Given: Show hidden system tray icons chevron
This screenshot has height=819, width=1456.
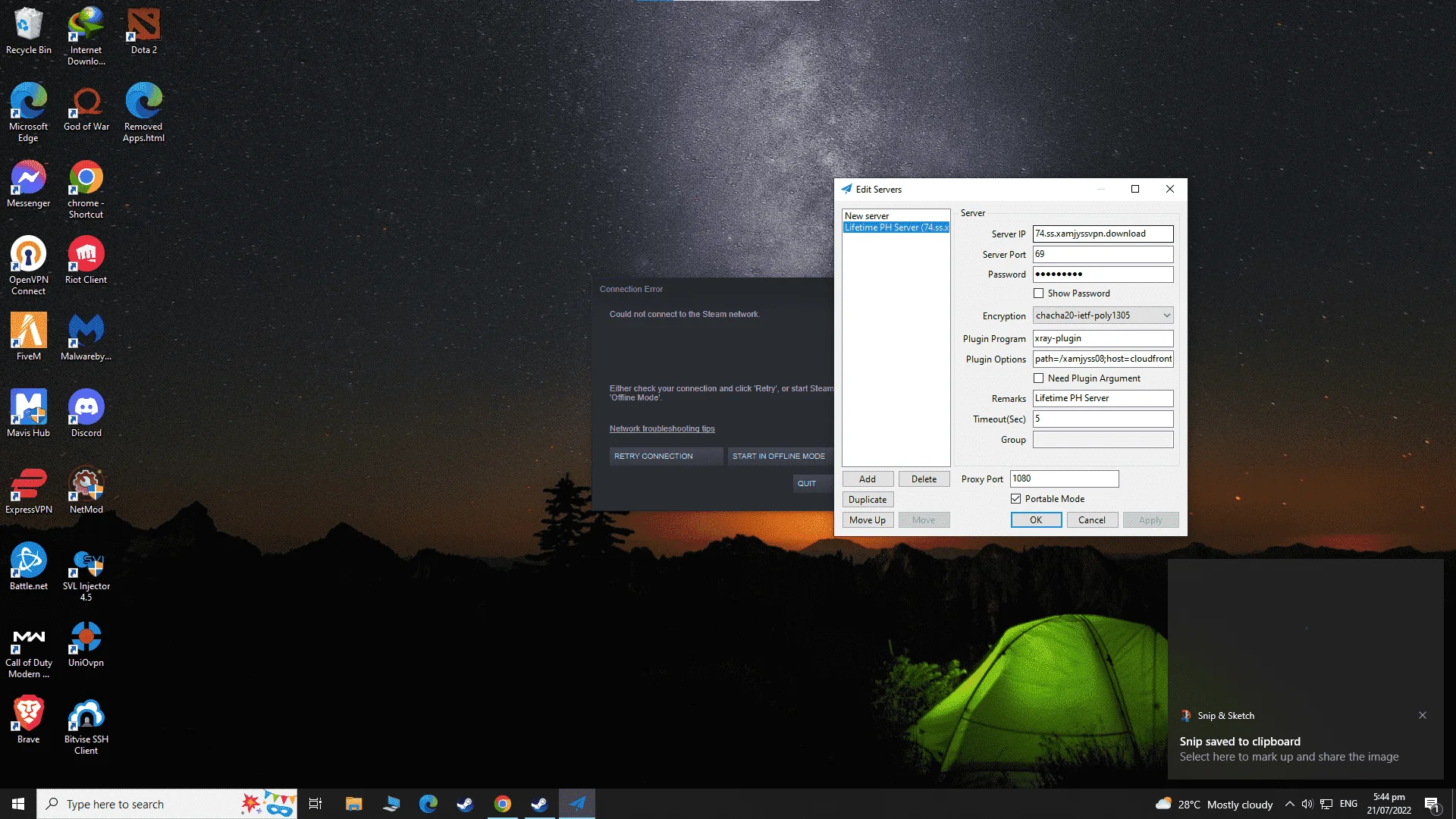Looking at the screenshot, I should [1289, 804].
